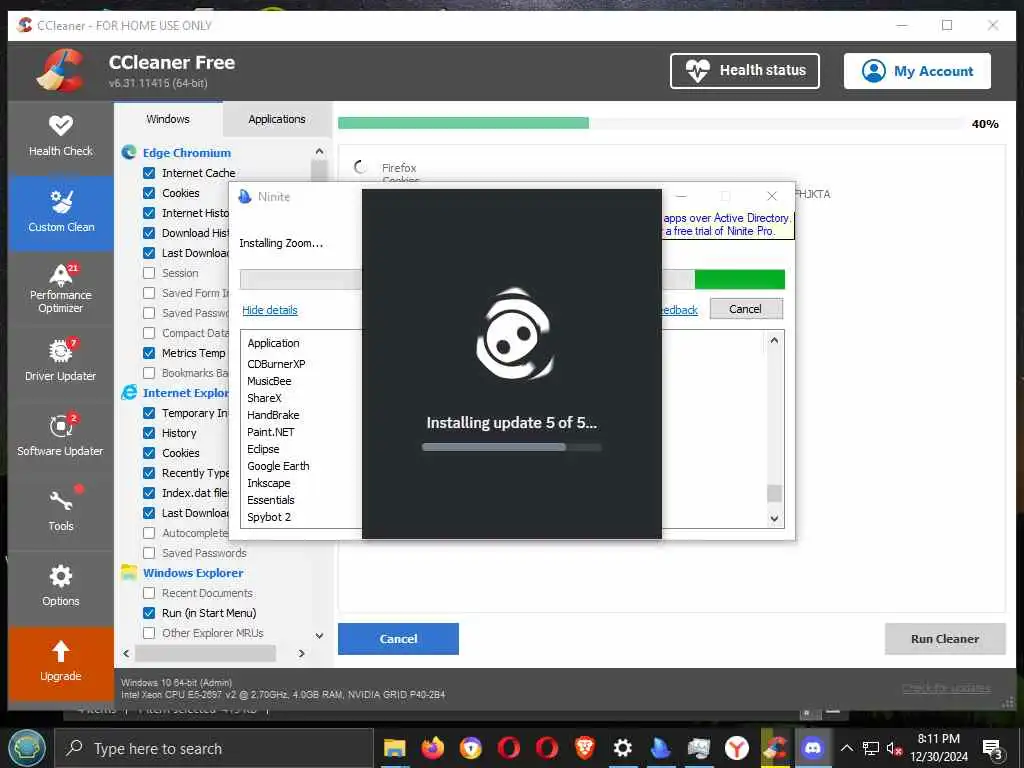Uncheck Run (in Start Menu)
The image size is (1024, 768).
[x=149, y=613]
